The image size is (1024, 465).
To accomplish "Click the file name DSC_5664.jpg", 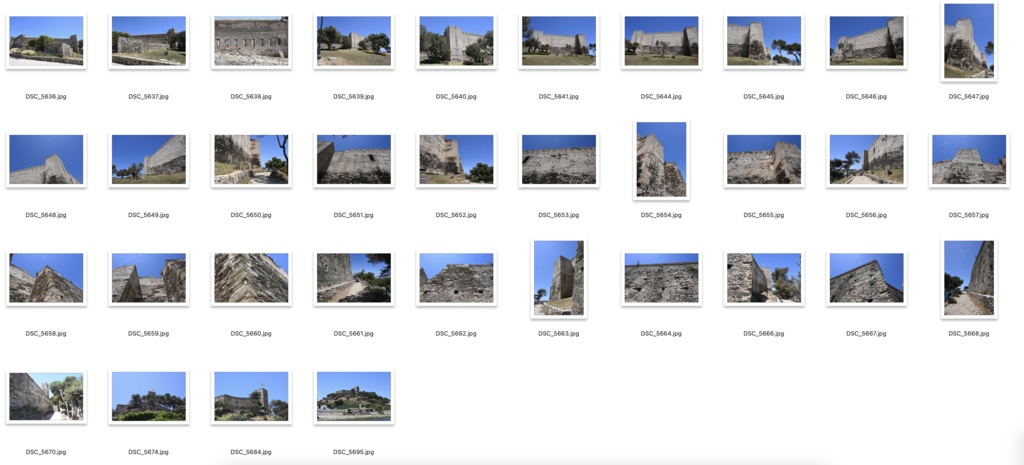I will coord(662,334).
